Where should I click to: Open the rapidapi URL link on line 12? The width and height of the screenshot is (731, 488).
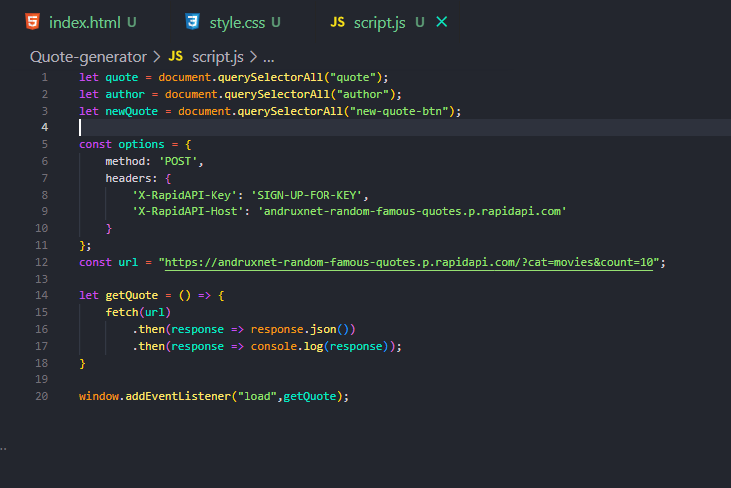point(409,262)
